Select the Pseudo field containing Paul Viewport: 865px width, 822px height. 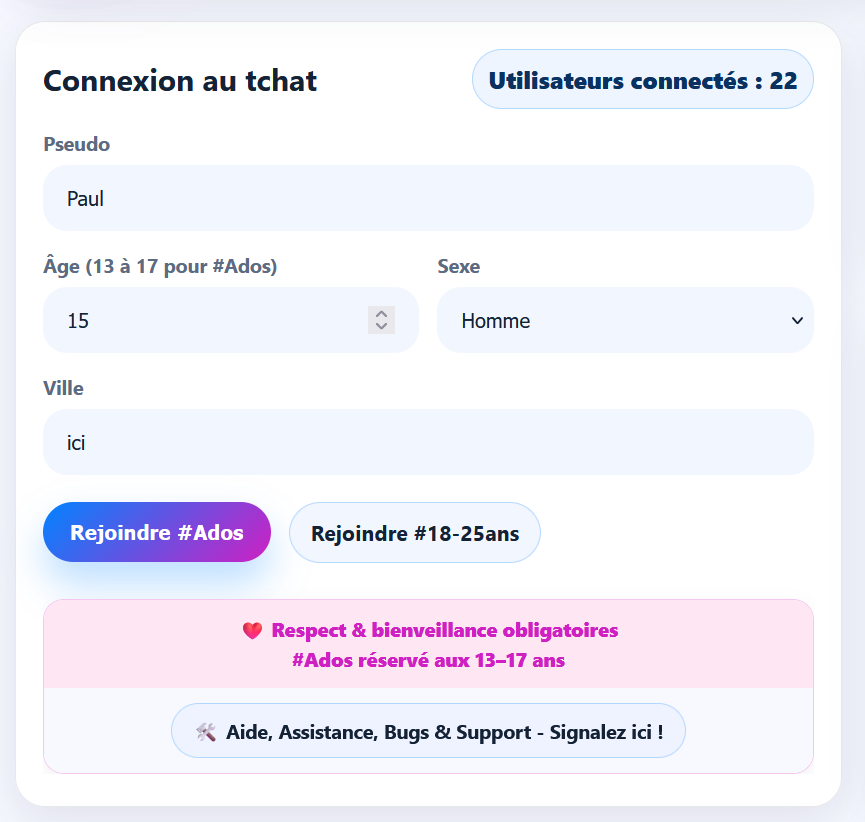tap(428, 198)
